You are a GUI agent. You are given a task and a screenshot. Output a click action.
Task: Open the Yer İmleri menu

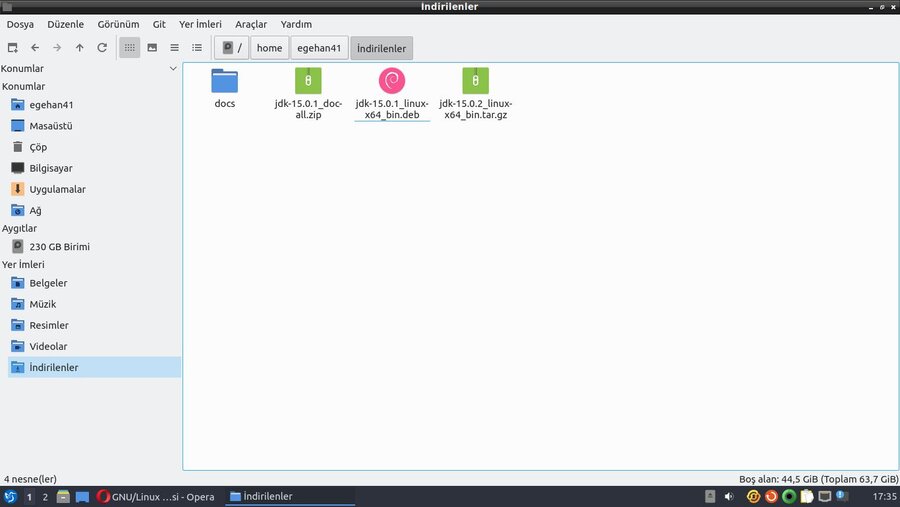(200, 24)
